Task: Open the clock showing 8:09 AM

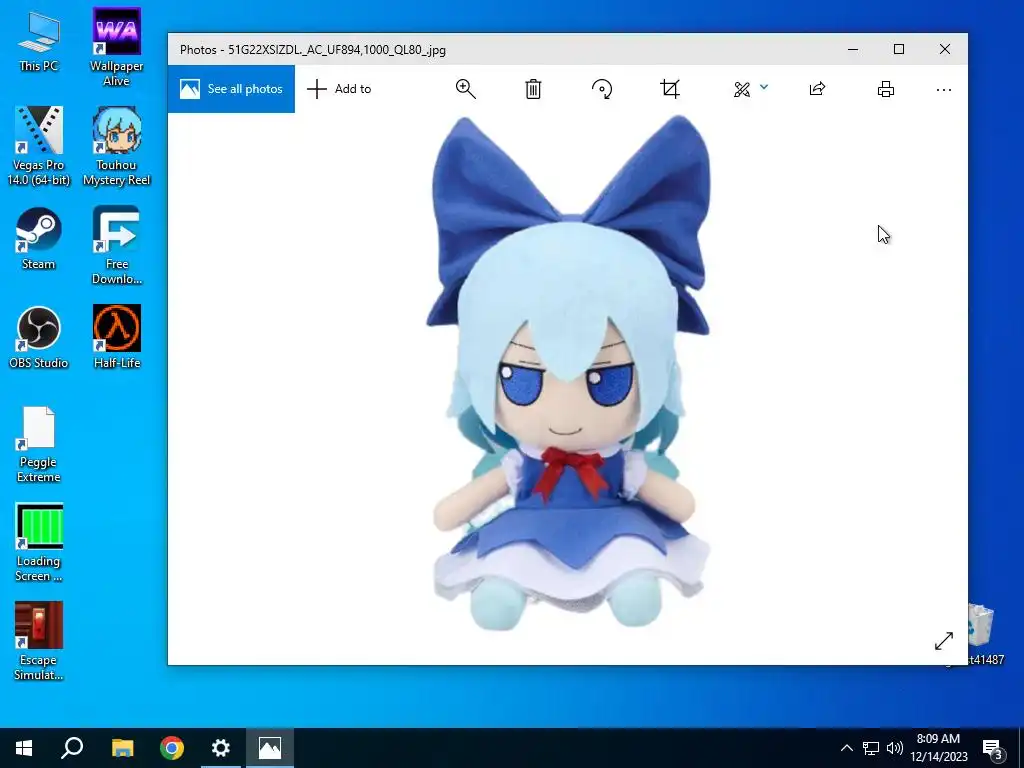Action: [x=939, y=748]
